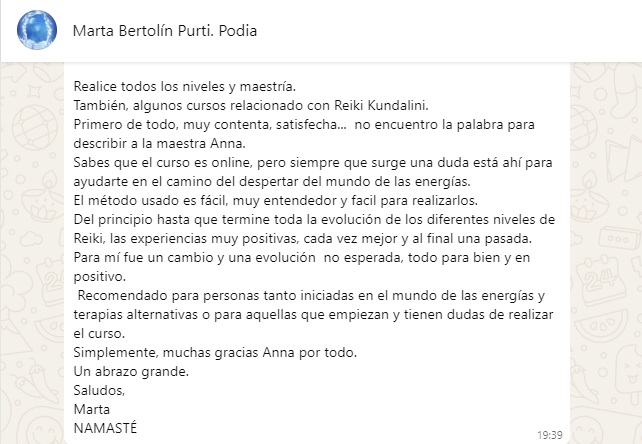Click "Simplemente, muchas gracias Anna por todo"

point(216,354)
